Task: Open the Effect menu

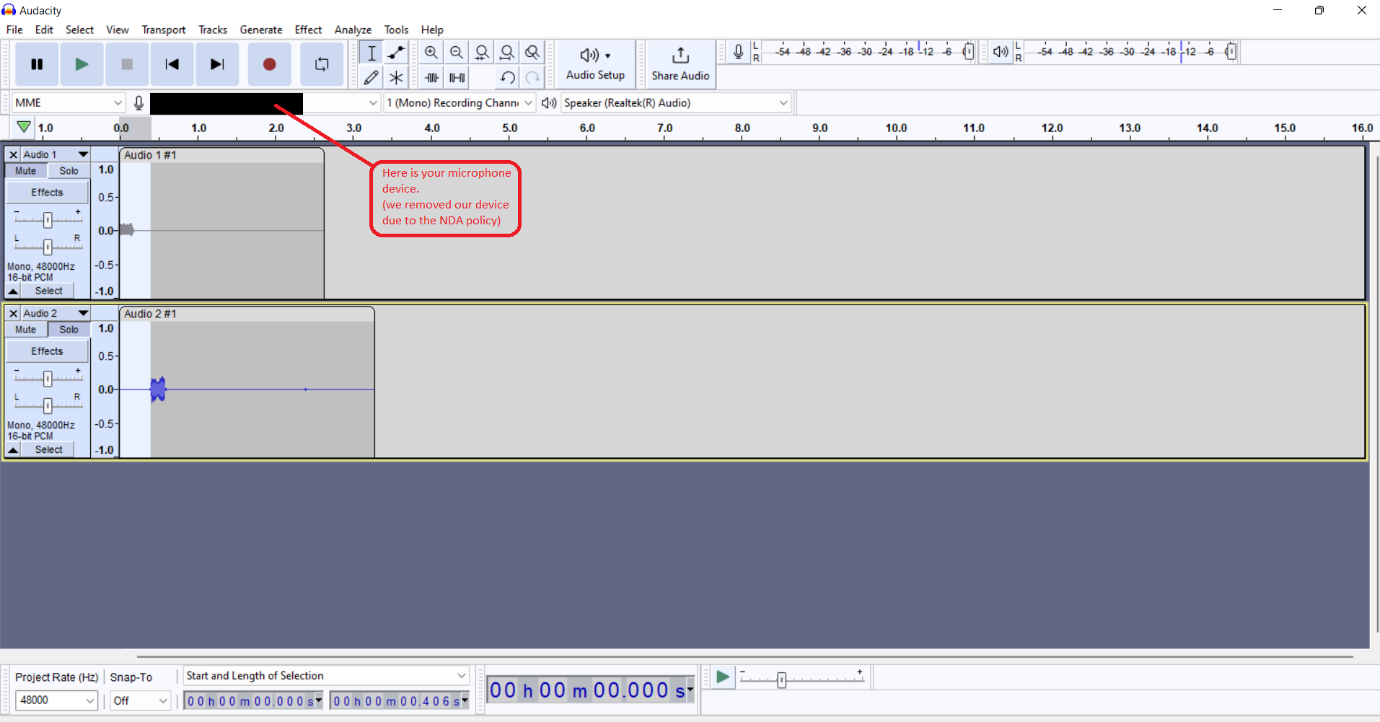Action: click(x=308, y=30)
